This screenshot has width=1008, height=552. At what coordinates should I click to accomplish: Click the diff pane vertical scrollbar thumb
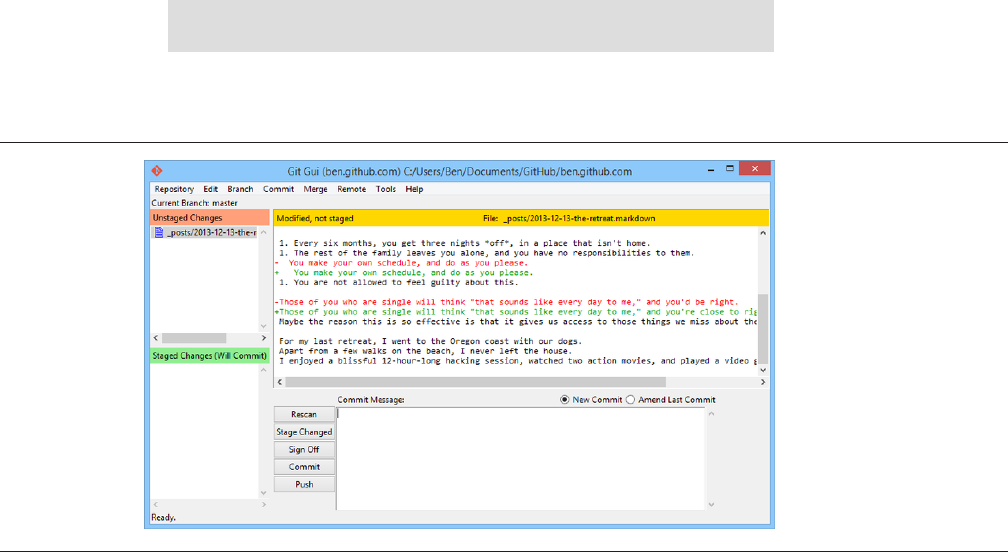pyautogui.click(x=763, y=328)
